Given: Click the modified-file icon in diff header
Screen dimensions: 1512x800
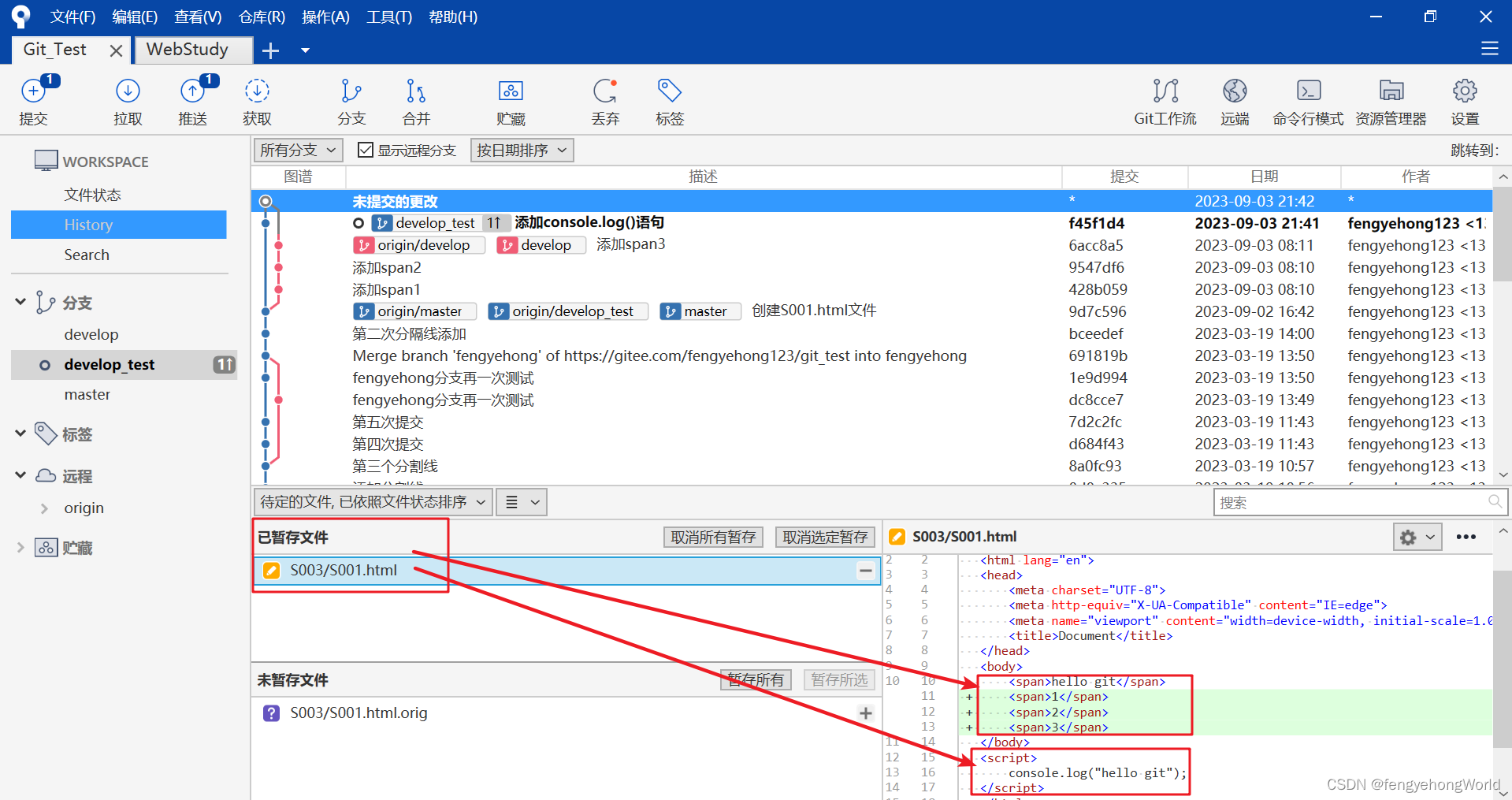Looking at the screenshot, I should tap(897, 537).
